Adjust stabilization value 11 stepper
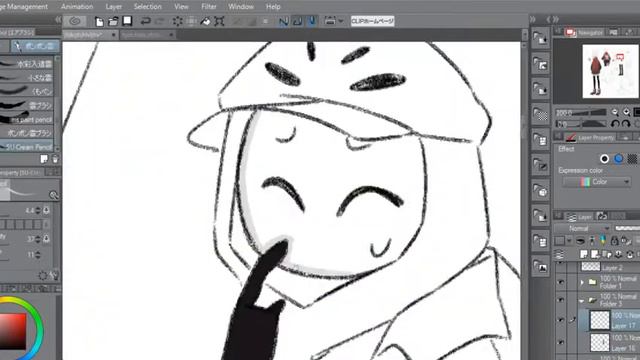This screenshot has height=360, width=640. [38, 255]
